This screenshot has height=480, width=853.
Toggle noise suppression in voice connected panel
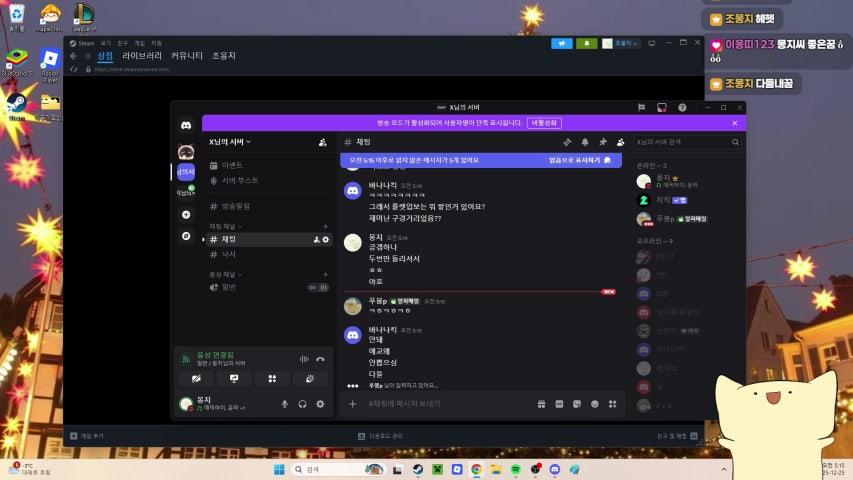(x=304, y=359)
